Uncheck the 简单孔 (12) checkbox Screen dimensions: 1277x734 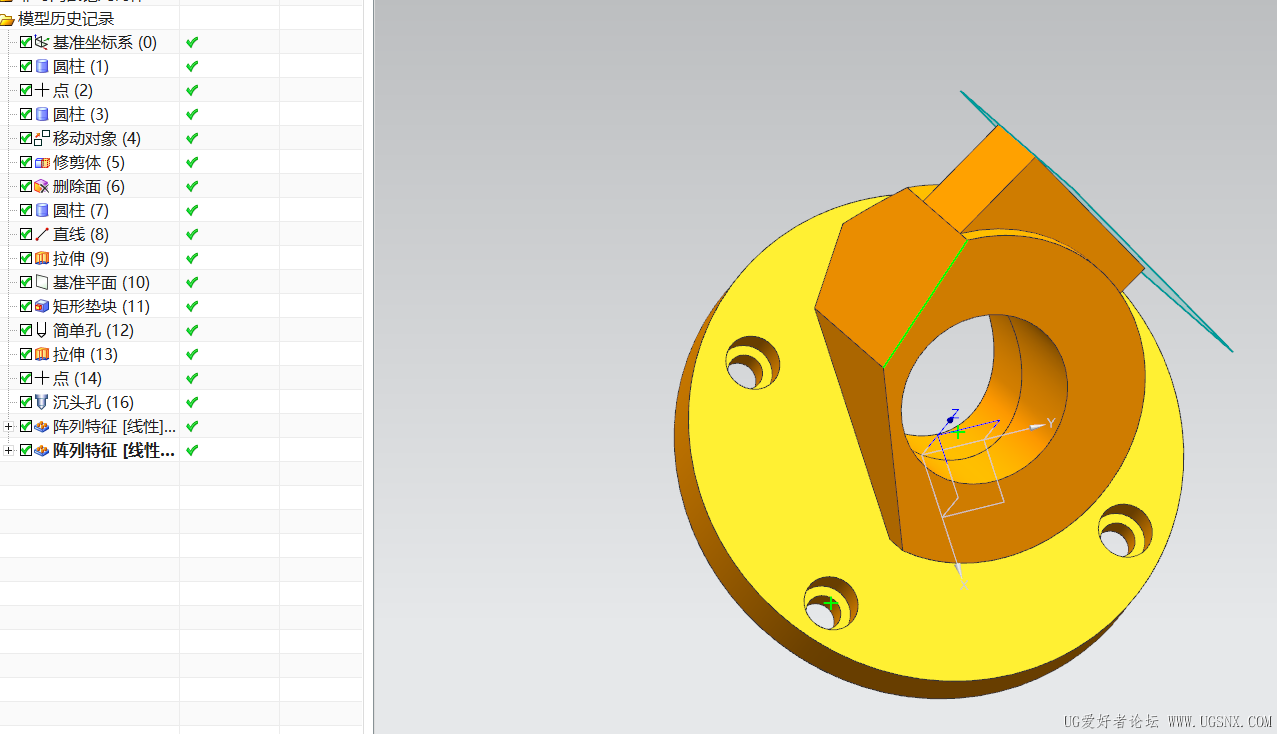click(26, 330)
